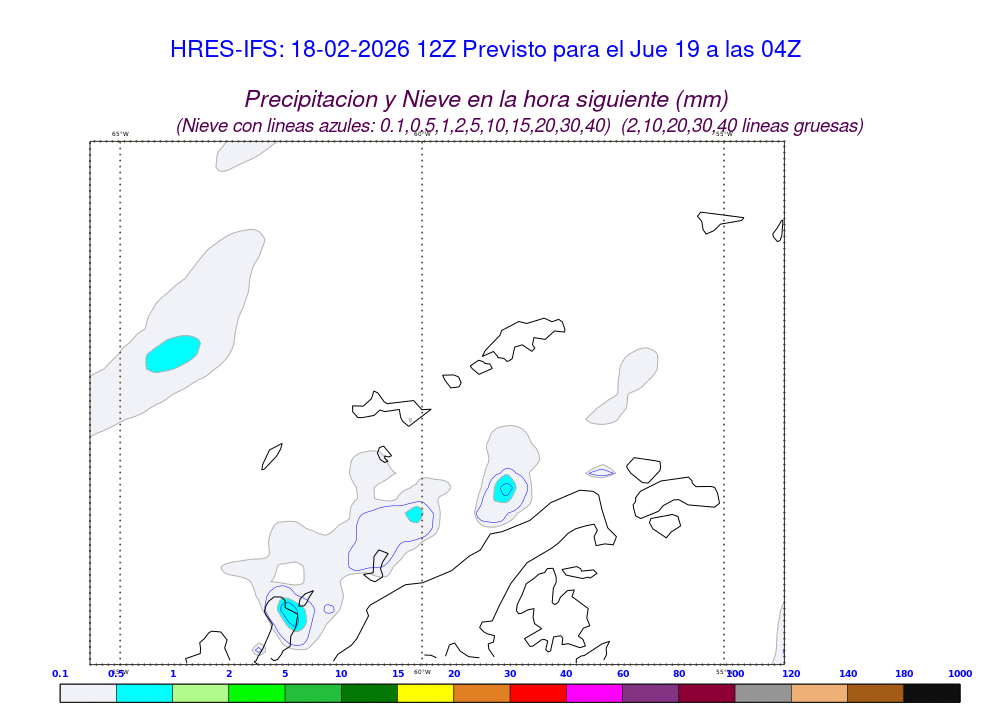Viewport: 1000px width, 707px height.
Task: Click the gray 100–120 mm legend swatch
Action: tap(763, 692)
